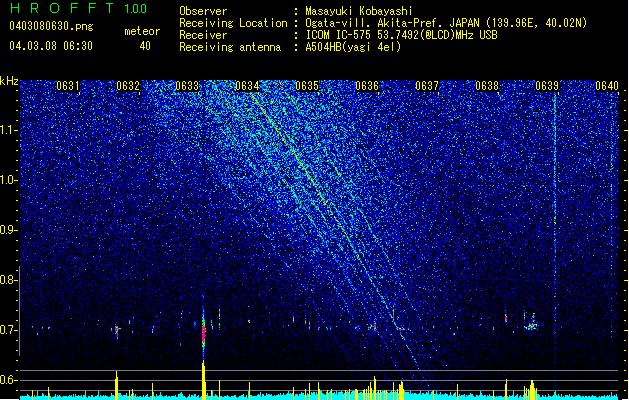Click the Receiver field label
This screenshot has width=629, height=400.
coord(203,35)
